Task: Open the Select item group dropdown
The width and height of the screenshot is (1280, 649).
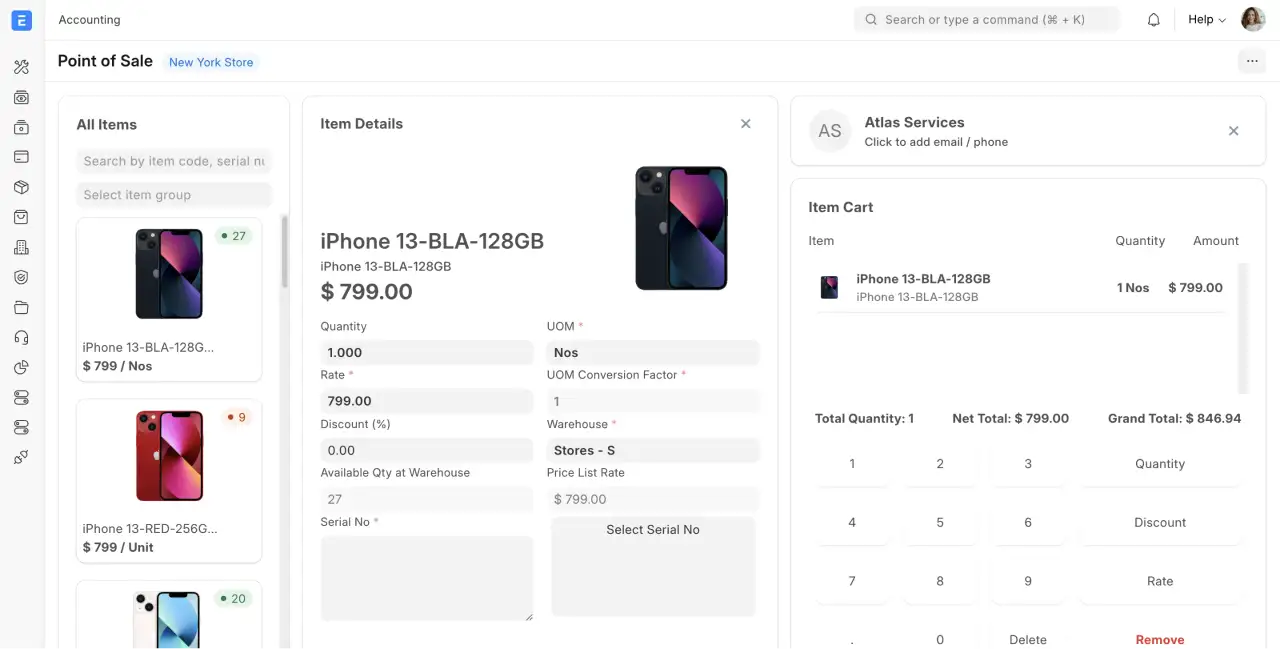Action: (x=173, y=195)
